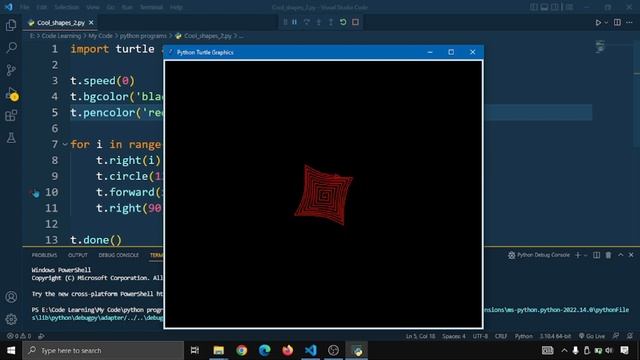Open editor More Actions ellipsis

click(x=629, y=22)
